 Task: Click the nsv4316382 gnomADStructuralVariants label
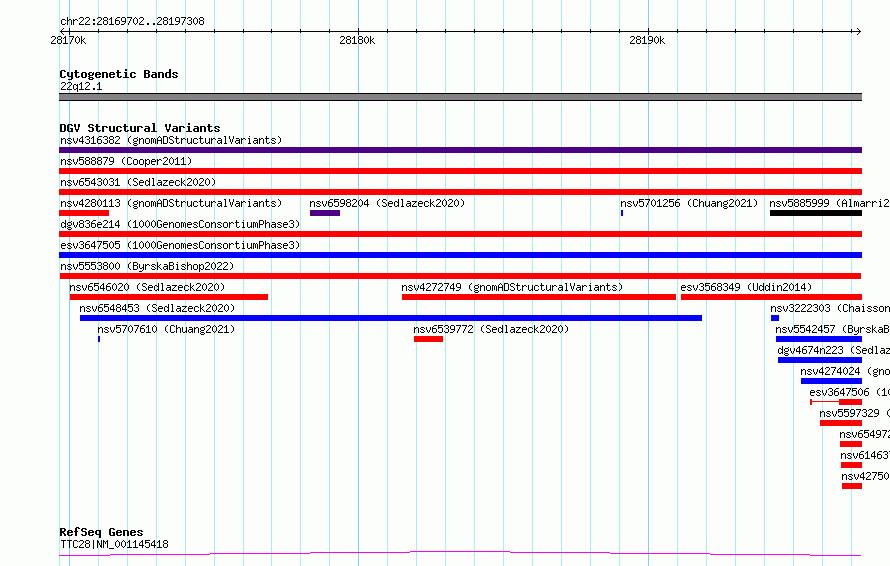click(x=171, y=140)
